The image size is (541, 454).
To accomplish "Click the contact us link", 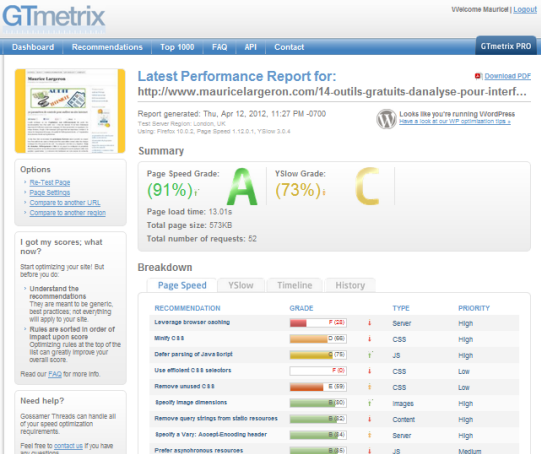I will (68, 446).
